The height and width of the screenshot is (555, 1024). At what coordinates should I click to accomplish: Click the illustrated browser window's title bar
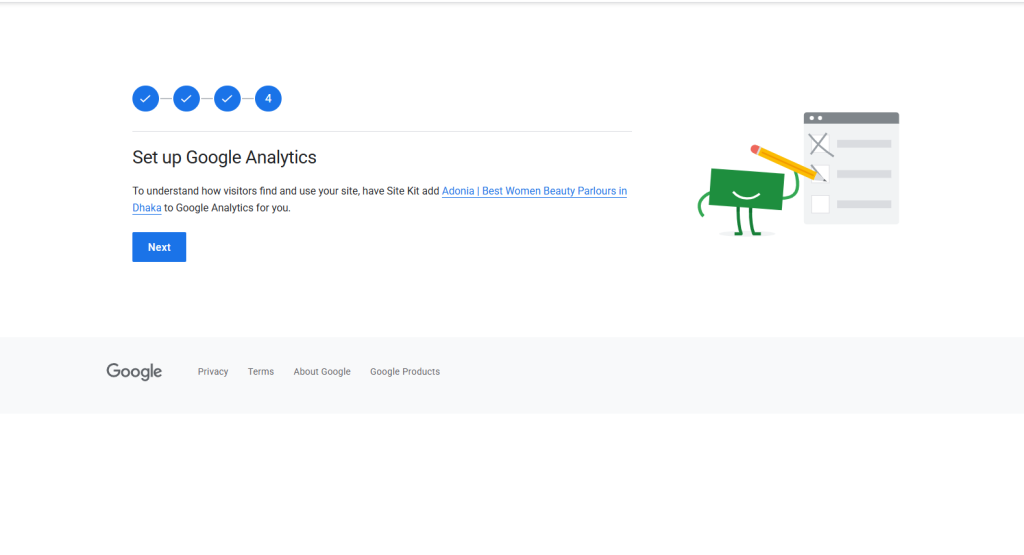pos(851,118)
